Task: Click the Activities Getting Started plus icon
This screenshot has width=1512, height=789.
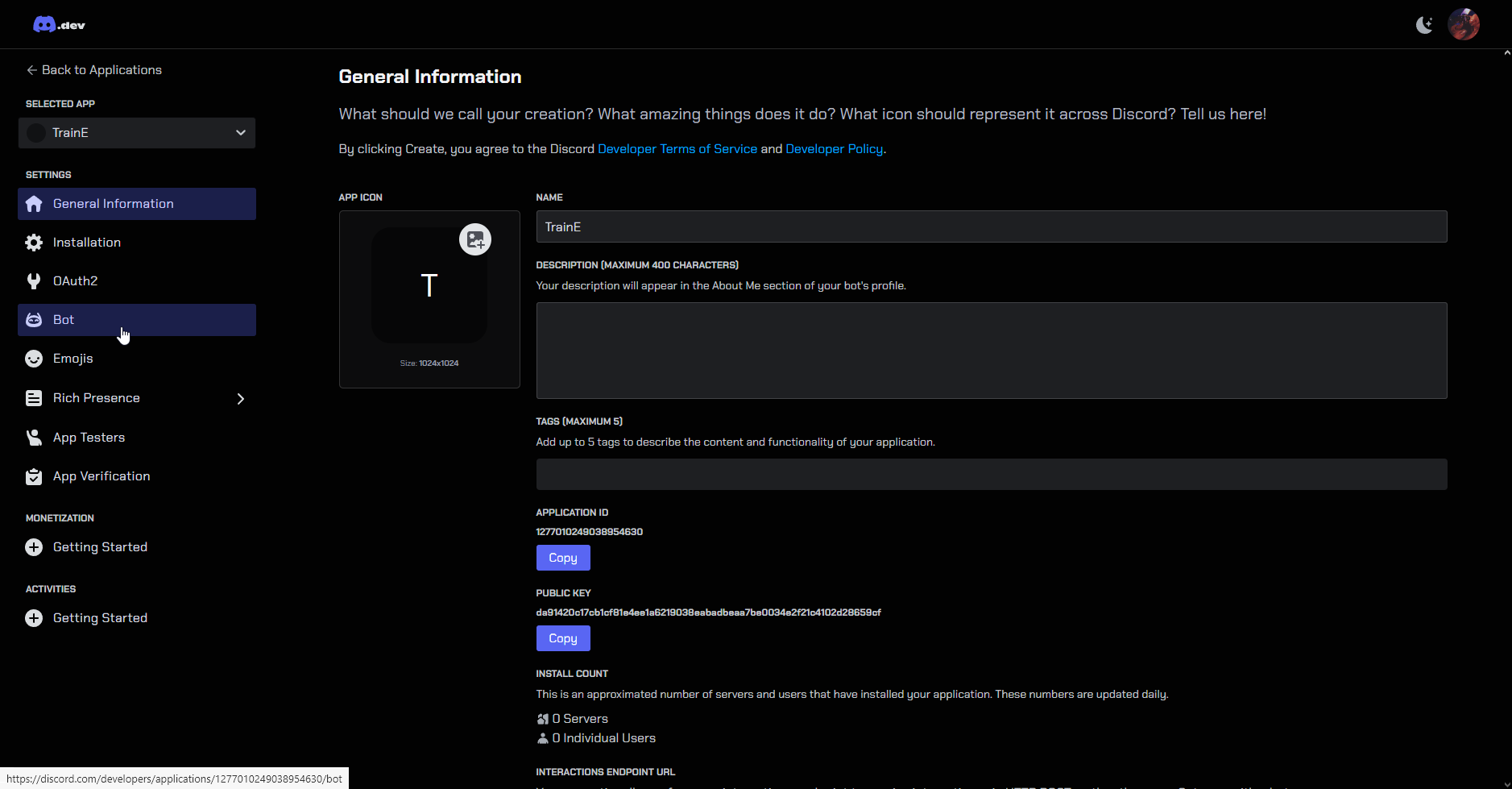Action: [34, 618]
